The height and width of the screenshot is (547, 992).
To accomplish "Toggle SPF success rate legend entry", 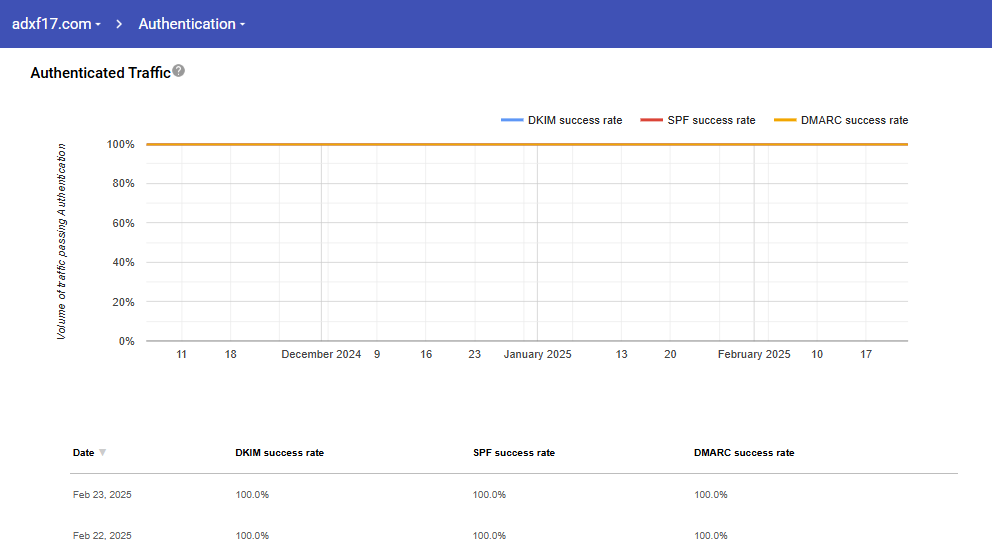I will pos(711,120).
